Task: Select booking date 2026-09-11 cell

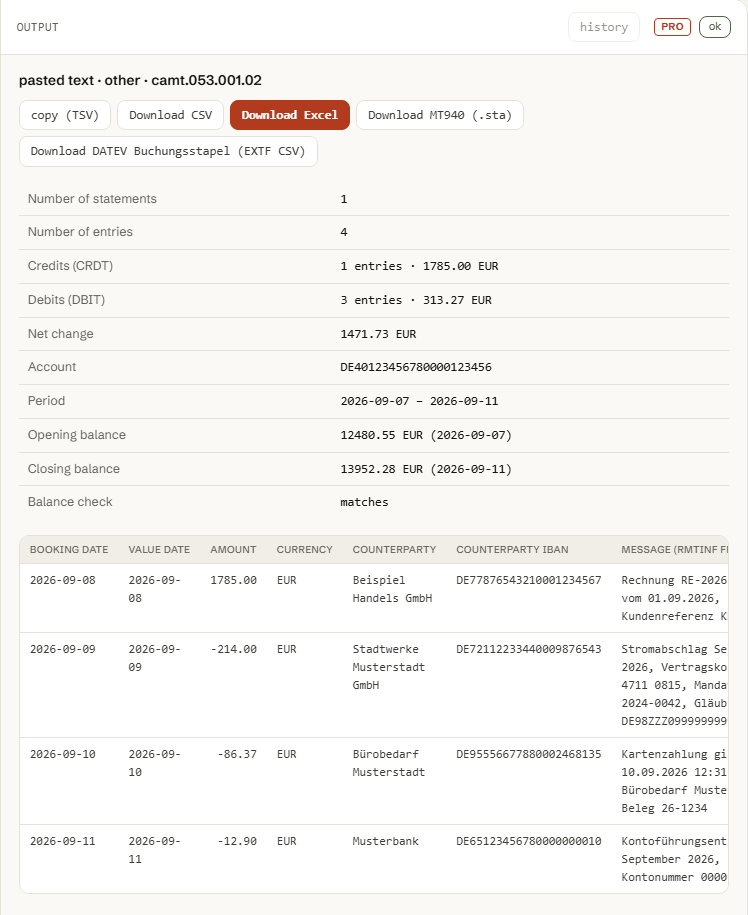Action: point(62,841)
